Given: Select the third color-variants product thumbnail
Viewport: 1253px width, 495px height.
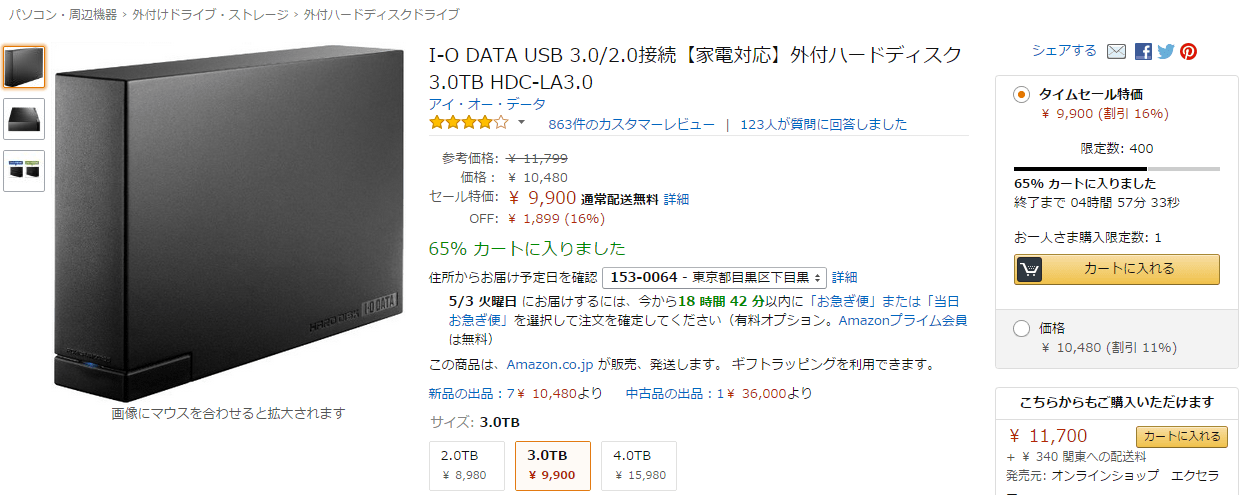Looking at the screenshot, I should pyautogui.click(x=24, y=170).
